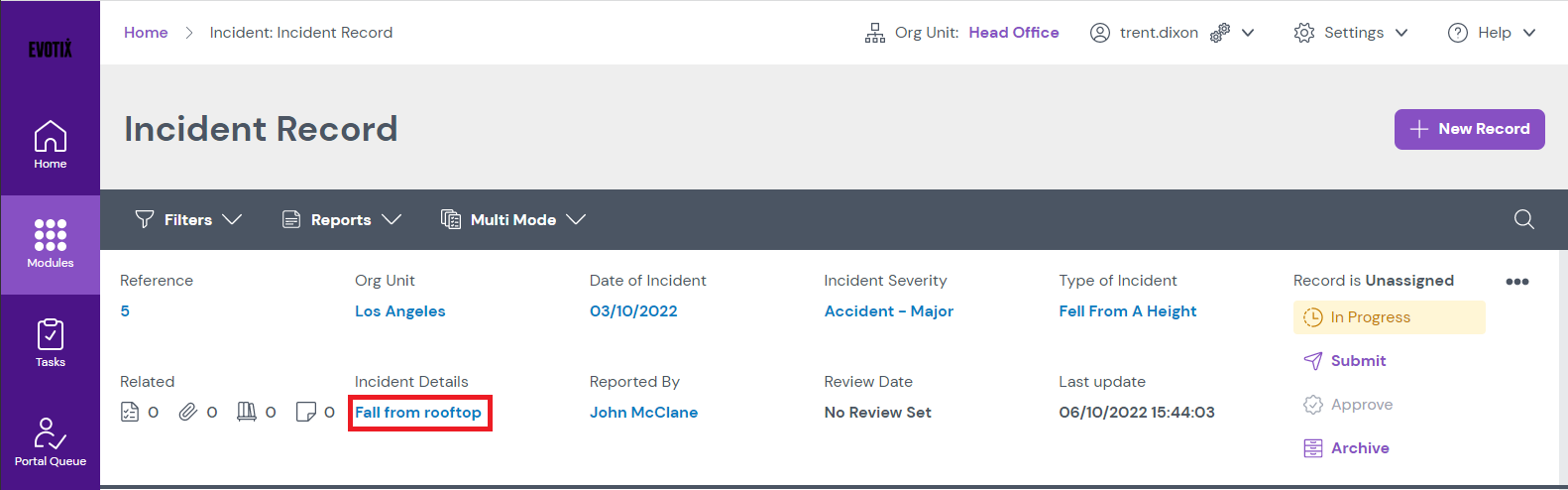Open the Multi Mode dropdown
1568x490 pixels.
click(513, 219)
